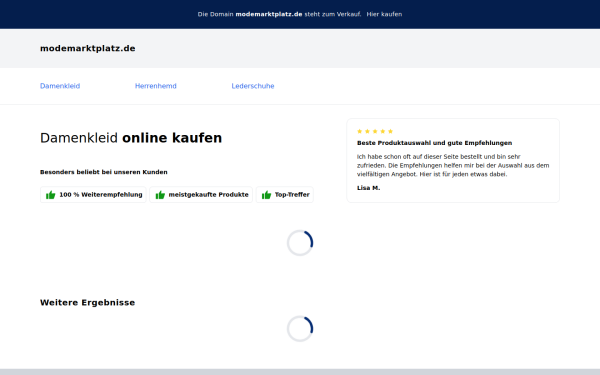Click the loading spinner below 'Weitere Ergebnisse'
Viewport: 600px width, 375px height.
300,329
